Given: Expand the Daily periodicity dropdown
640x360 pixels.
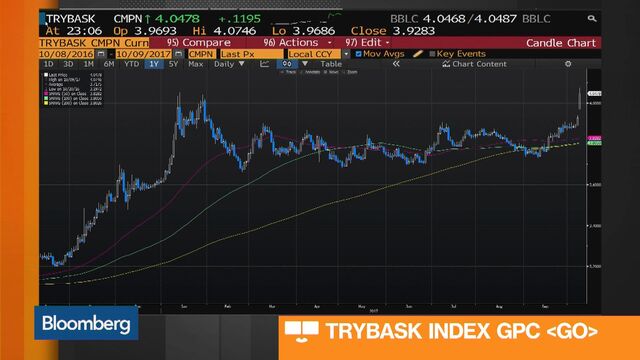Looking at the screenshot, I should click(229, 64).
